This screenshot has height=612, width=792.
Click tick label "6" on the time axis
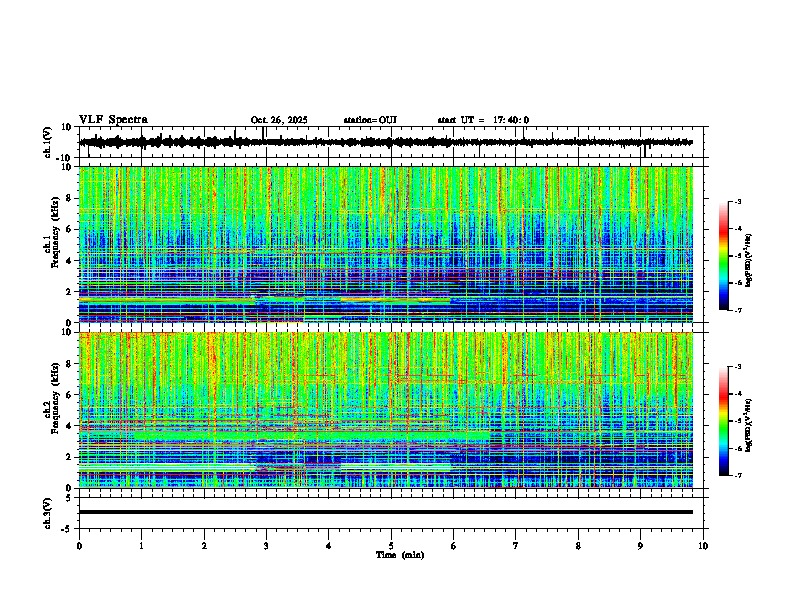pos(454,546)
